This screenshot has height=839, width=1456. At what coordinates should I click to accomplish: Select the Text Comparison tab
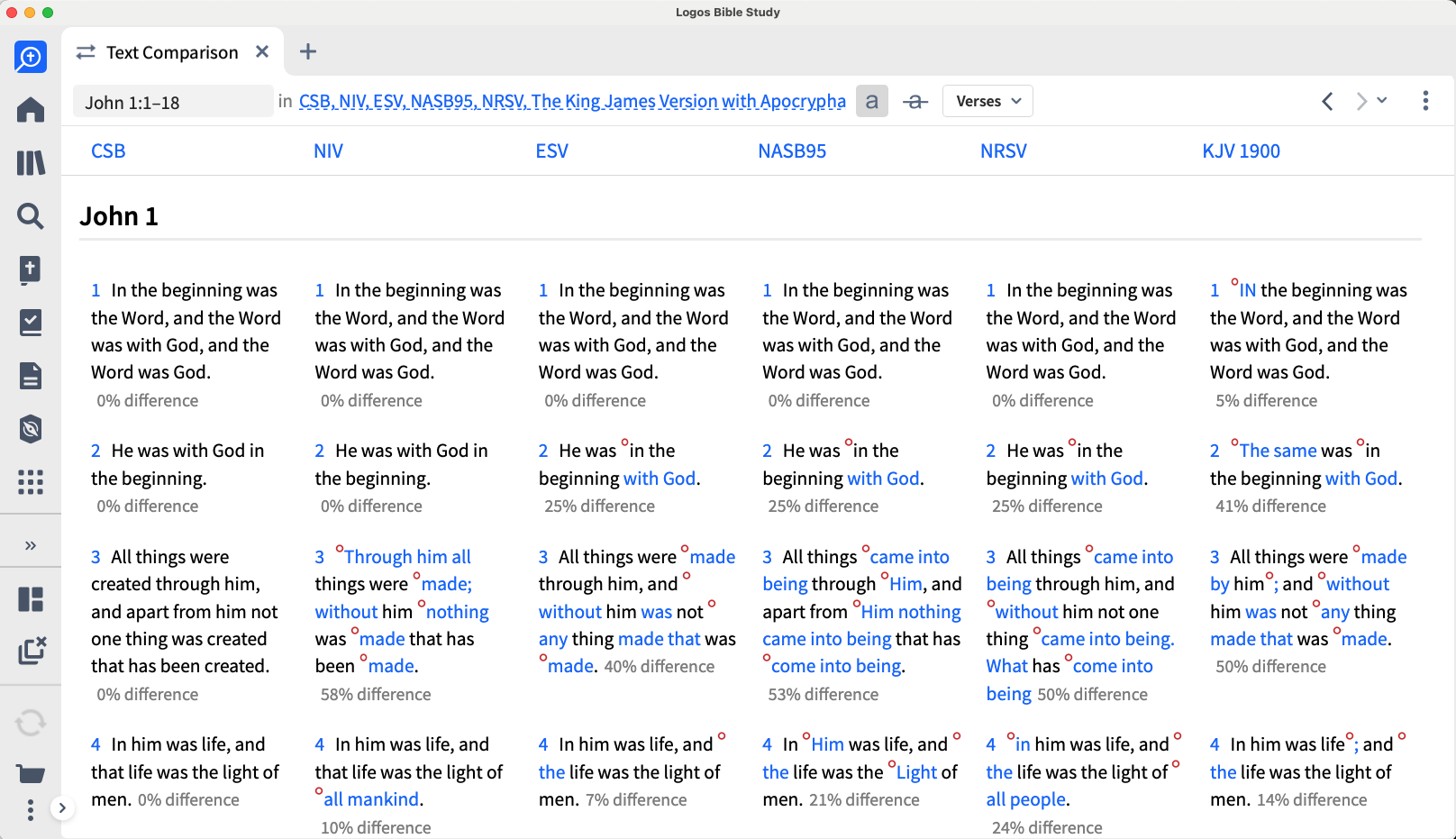[171, 52]
